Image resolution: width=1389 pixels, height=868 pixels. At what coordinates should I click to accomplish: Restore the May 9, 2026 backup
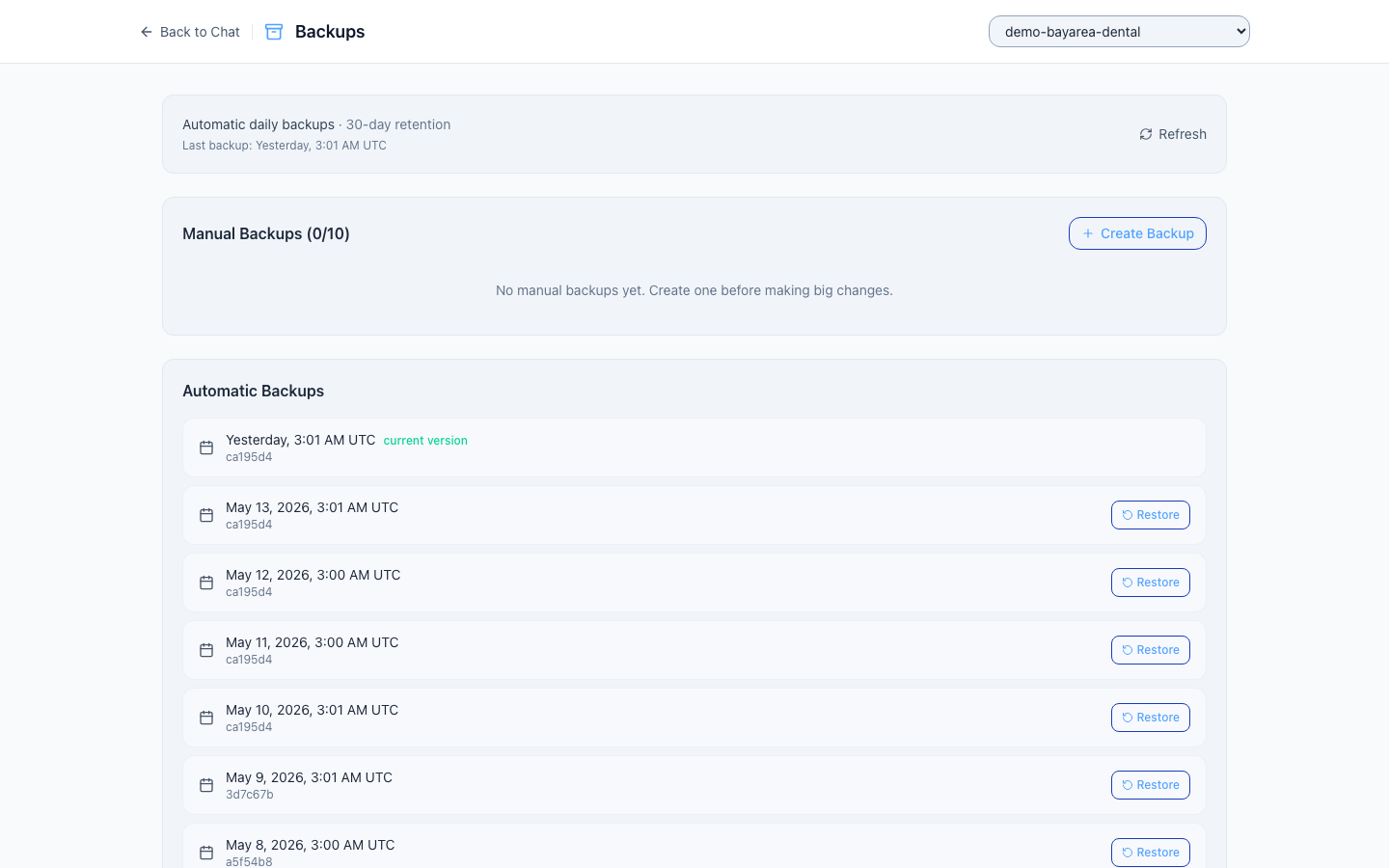click(x=1151, y=785)
